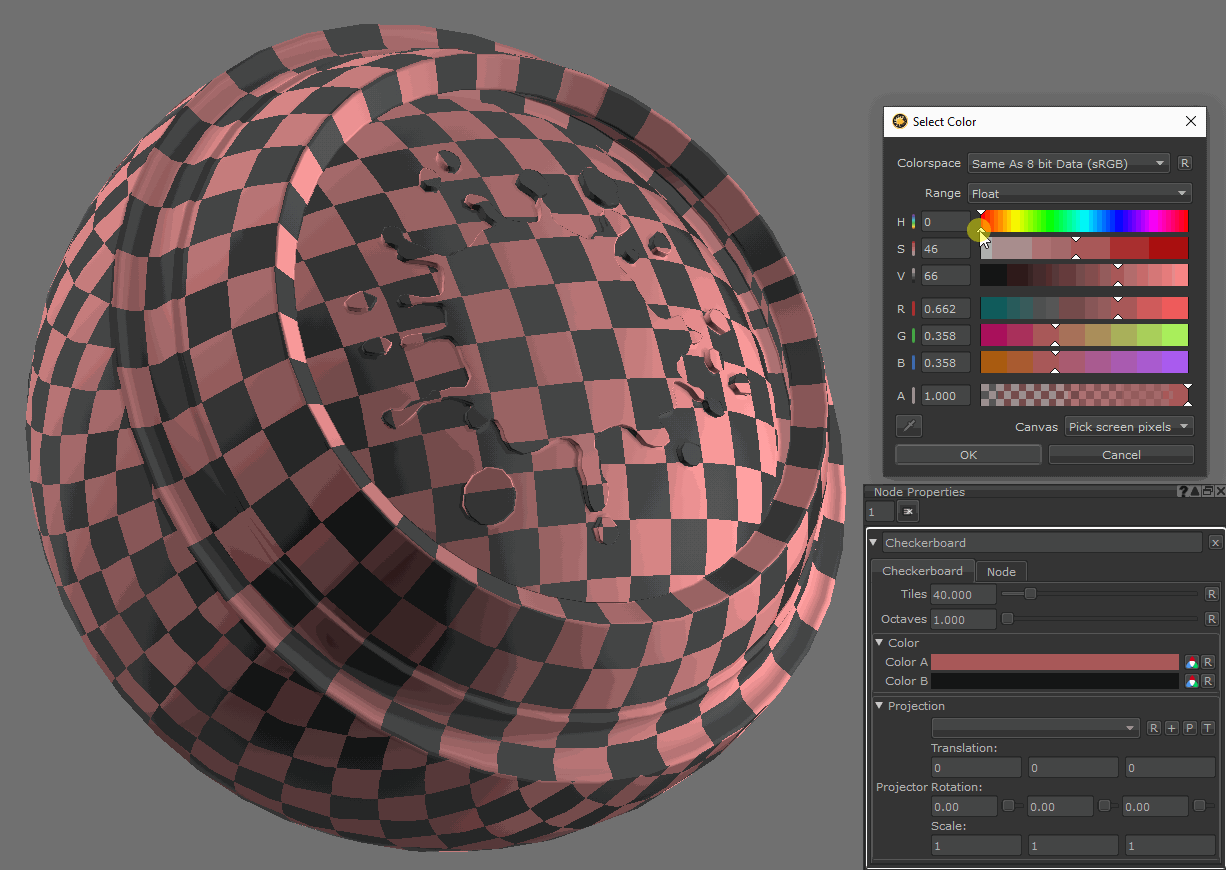Screen dimensions: 1226x870
Task: Reset Tiles value with its R icon
Action: pyautogui.click(x=1211, y=594)
